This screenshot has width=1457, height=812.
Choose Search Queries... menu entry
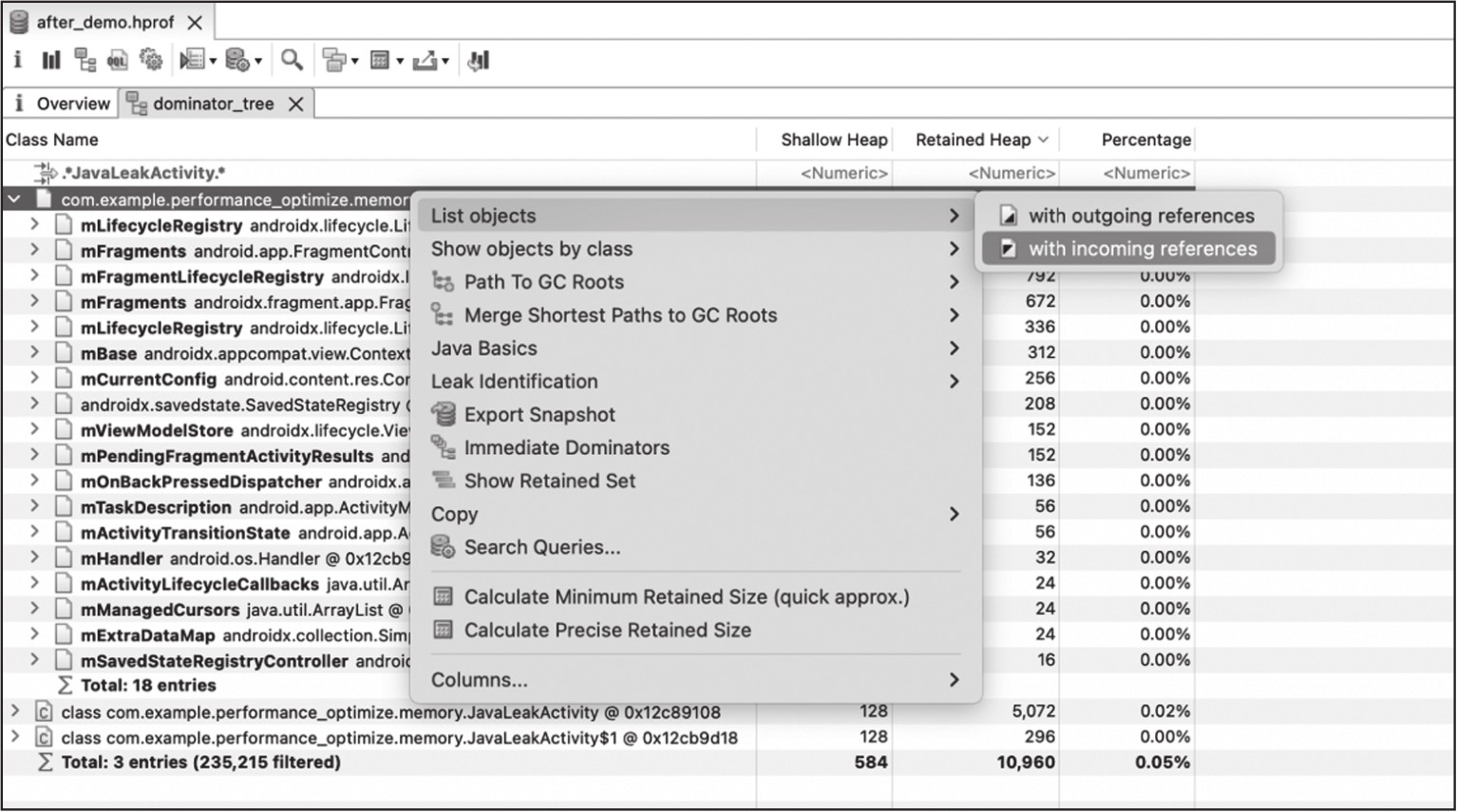click(x=694, y=547)
